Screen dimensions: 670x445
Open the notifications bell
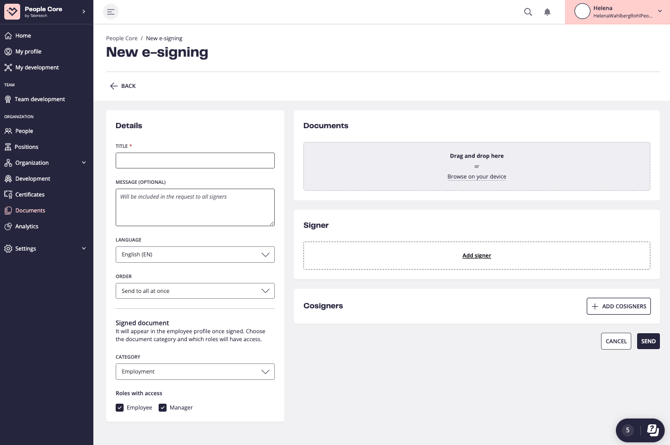547,12
